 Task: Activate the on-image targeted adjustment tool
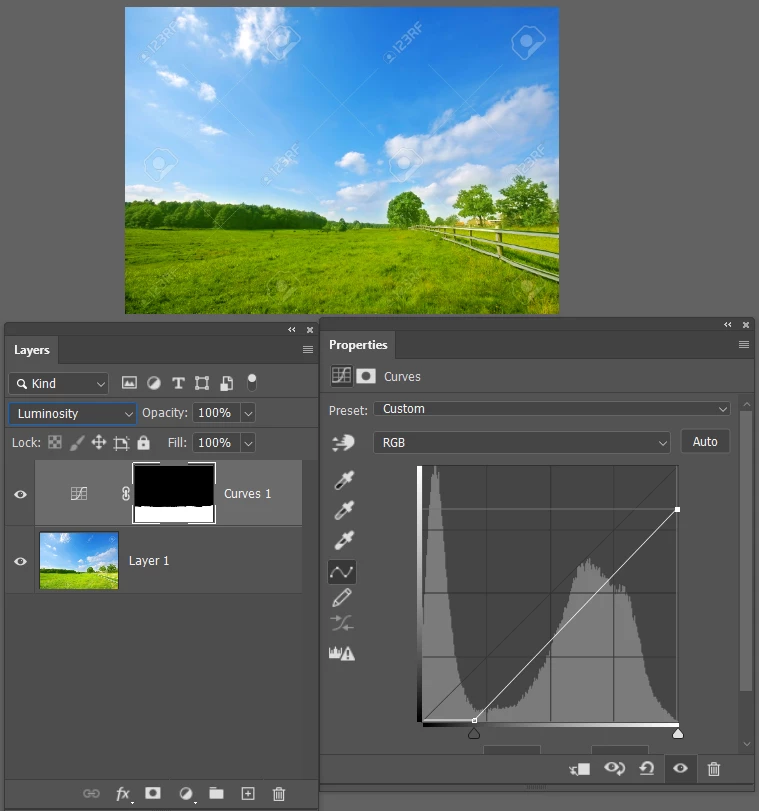(x=343, y=443)
